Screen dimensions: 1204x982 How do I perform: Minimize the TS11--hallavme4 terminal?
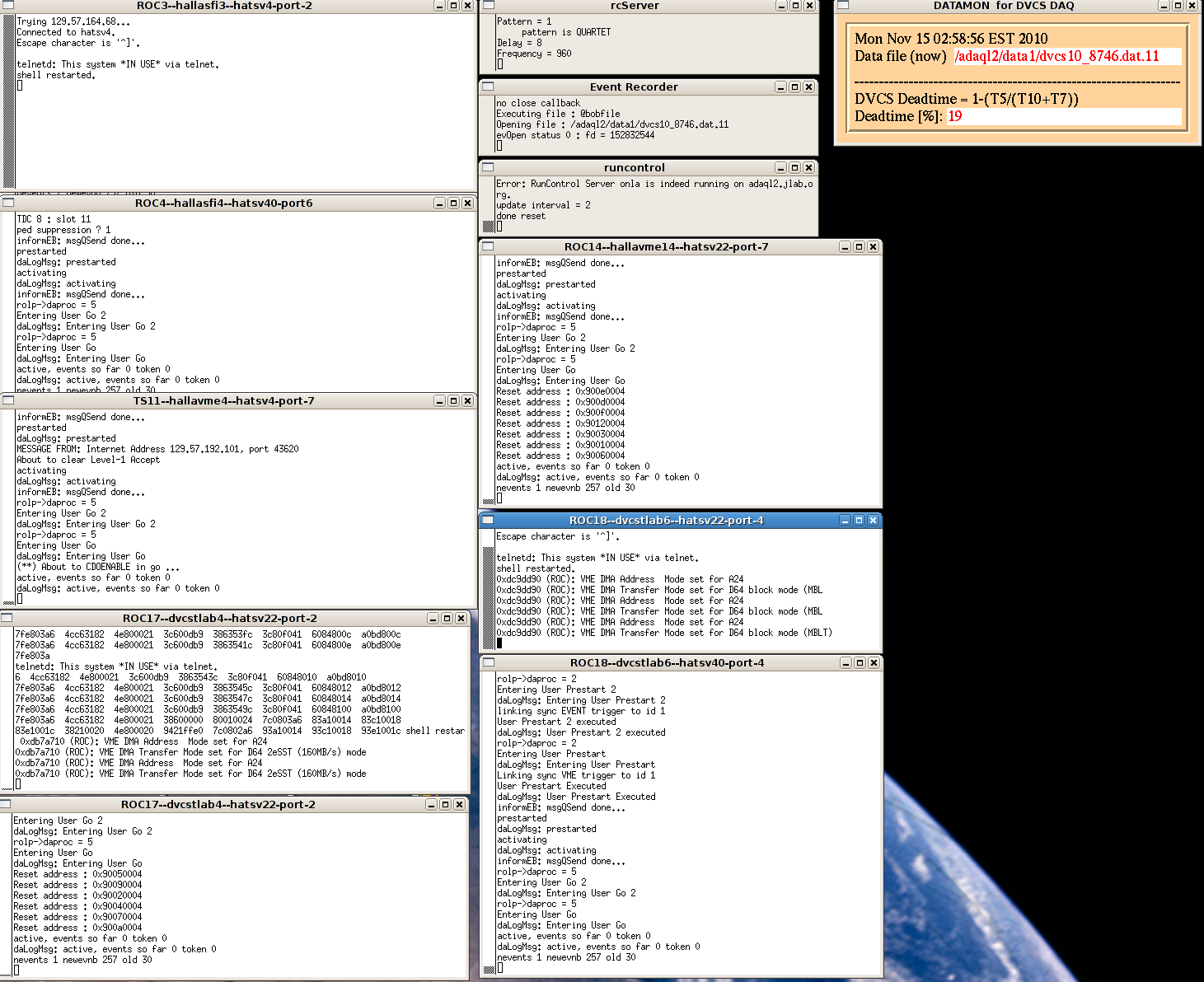pyautogui.click(x=439, y=400)
